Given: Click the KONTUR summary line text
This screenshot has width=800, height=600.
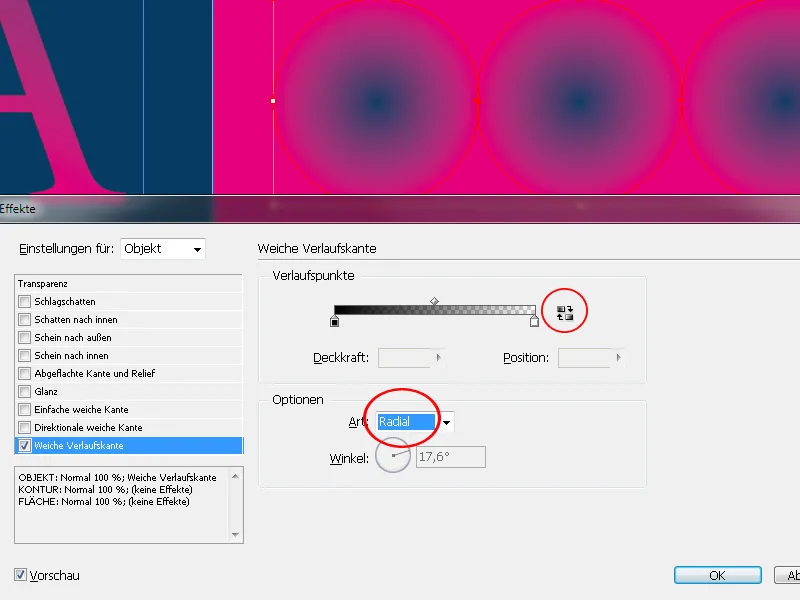Looking at the screenshot, I should [106, 489].
